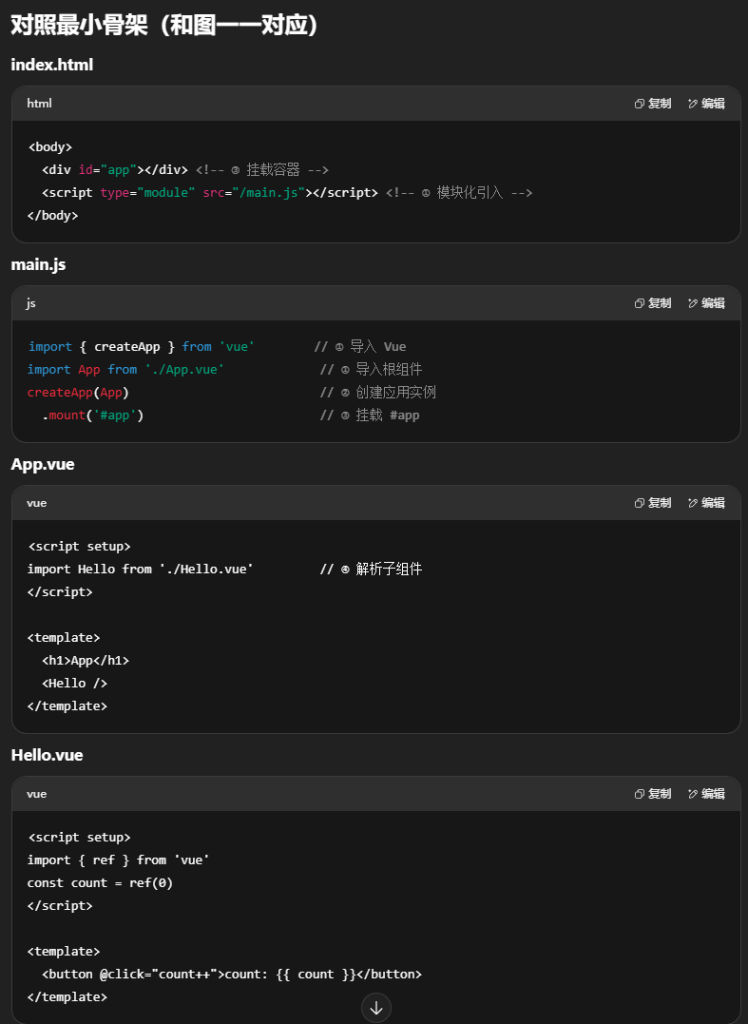Image resolution: width=748 pixels, height=1024 pixels.
Task: Copy the main.js code block
Action: 653,303
